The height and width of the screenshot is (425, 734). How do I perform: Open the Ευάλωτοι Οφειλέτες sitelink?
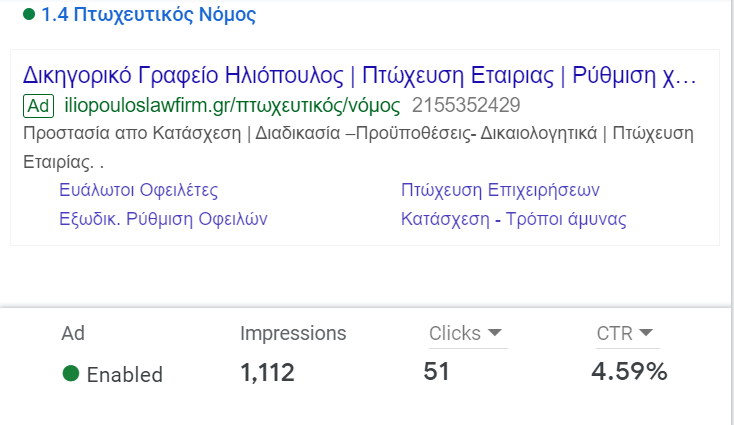(x=138, y=190)
